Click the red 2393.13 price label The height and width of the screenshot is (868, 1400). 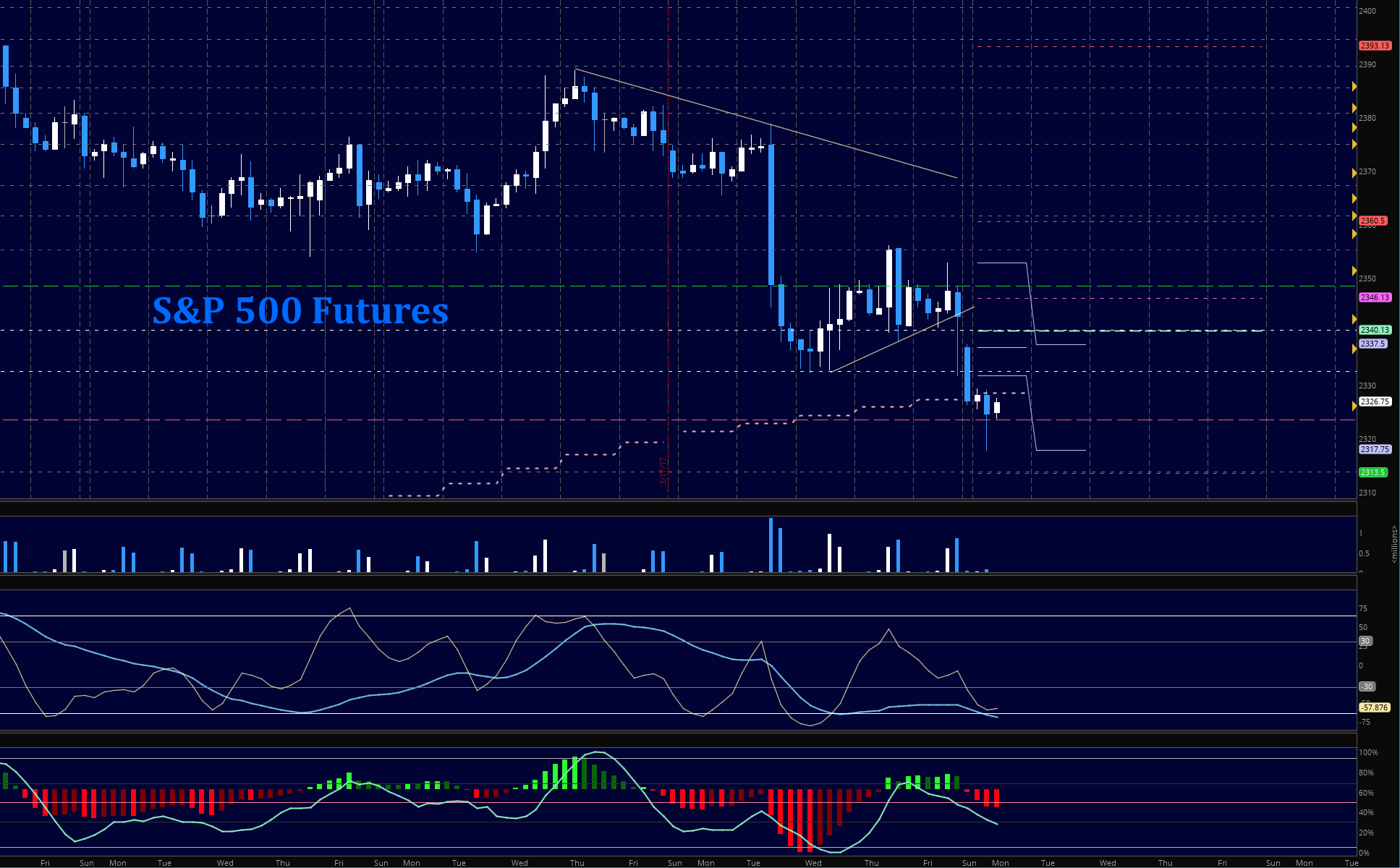pos(1375,46)
